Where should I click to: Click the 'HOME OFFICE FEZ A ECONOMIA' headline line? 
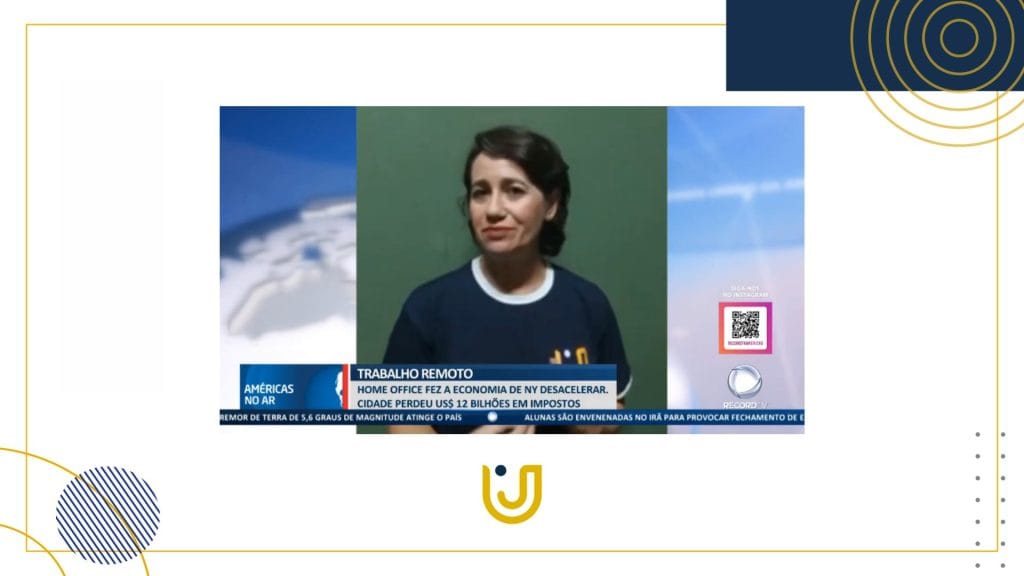(480, 388)
